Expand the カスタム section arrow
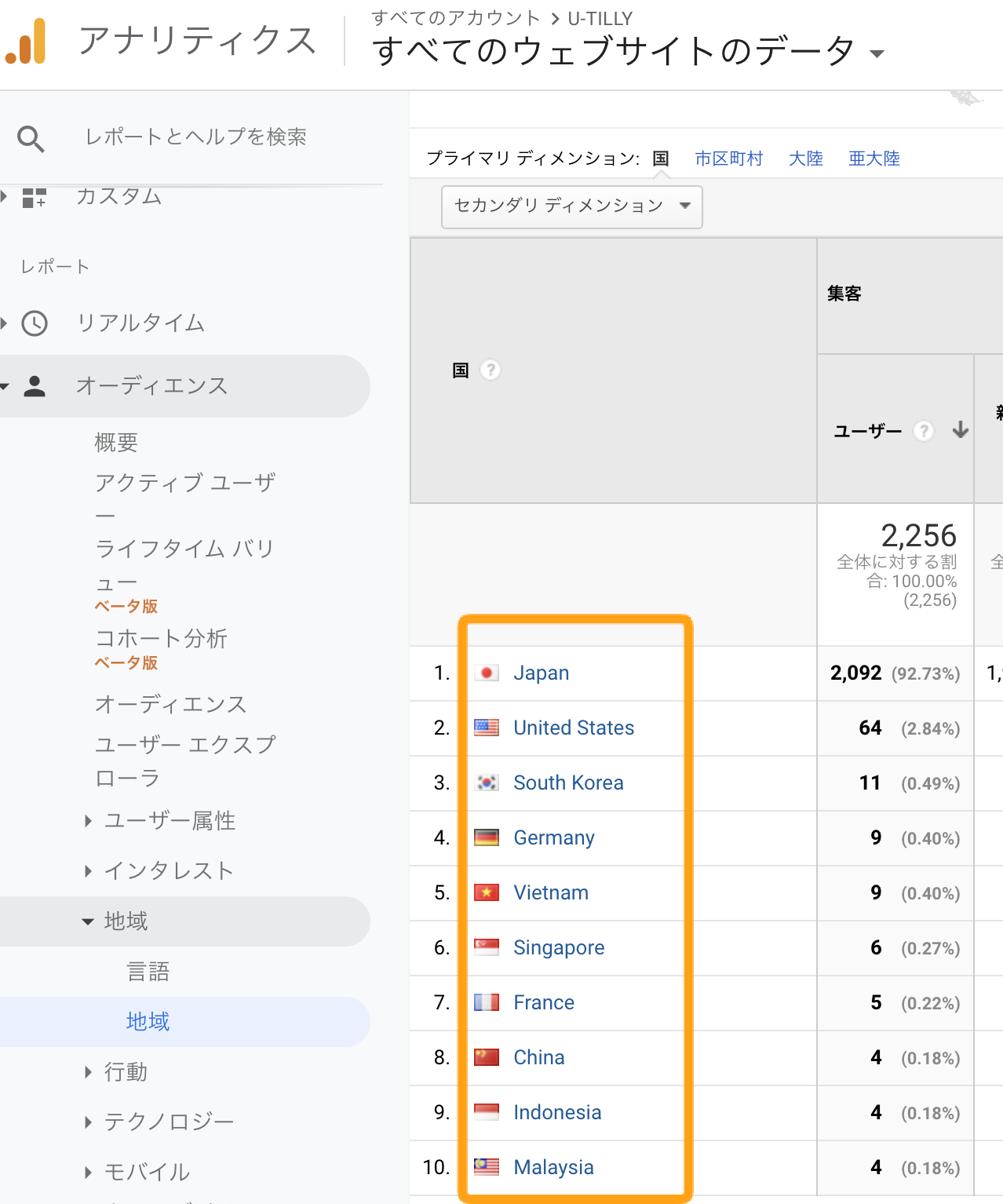 [5, 196]
